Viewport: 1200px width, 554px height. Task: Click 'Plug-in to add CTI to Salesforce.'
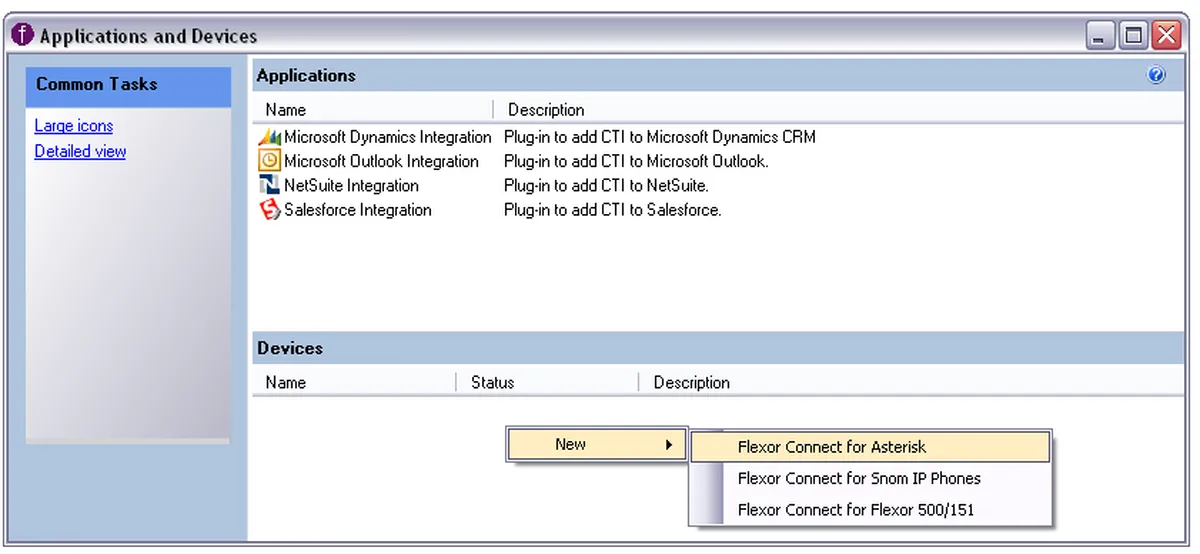click(x=613, y=210)
